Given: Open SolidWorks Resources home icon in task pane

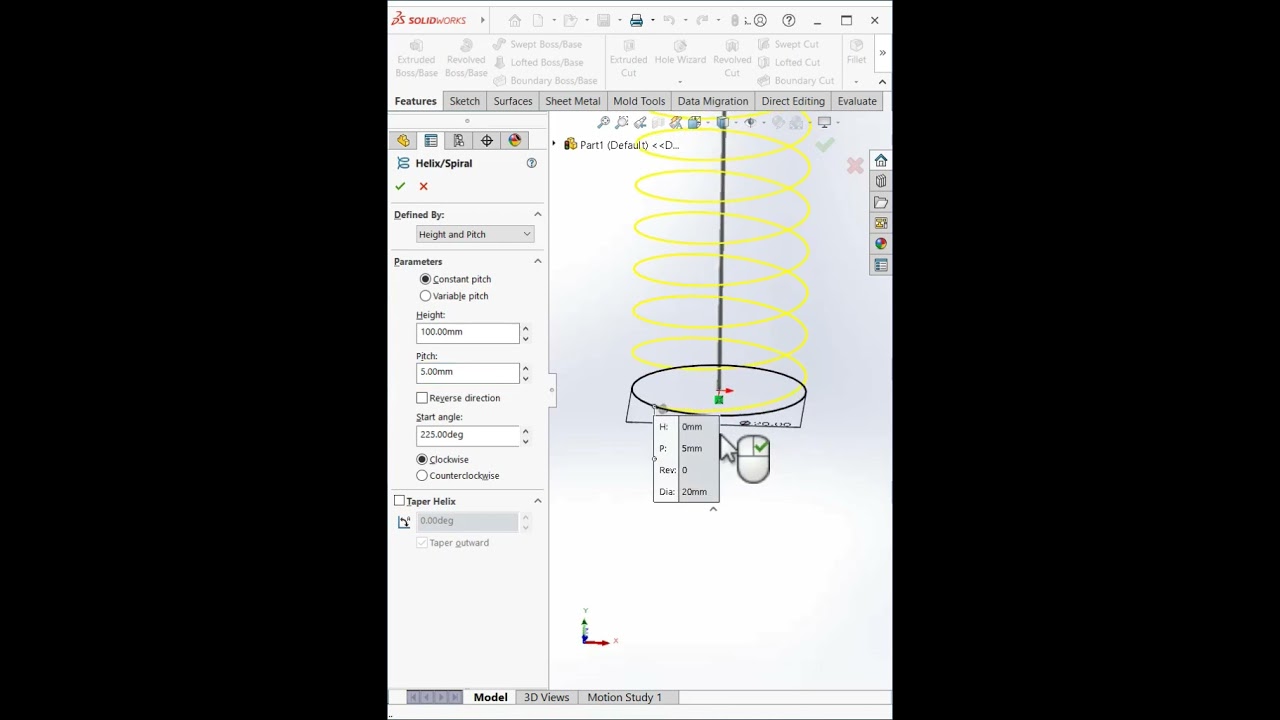Looking at the screenshot, I should [x=881, y=161].
